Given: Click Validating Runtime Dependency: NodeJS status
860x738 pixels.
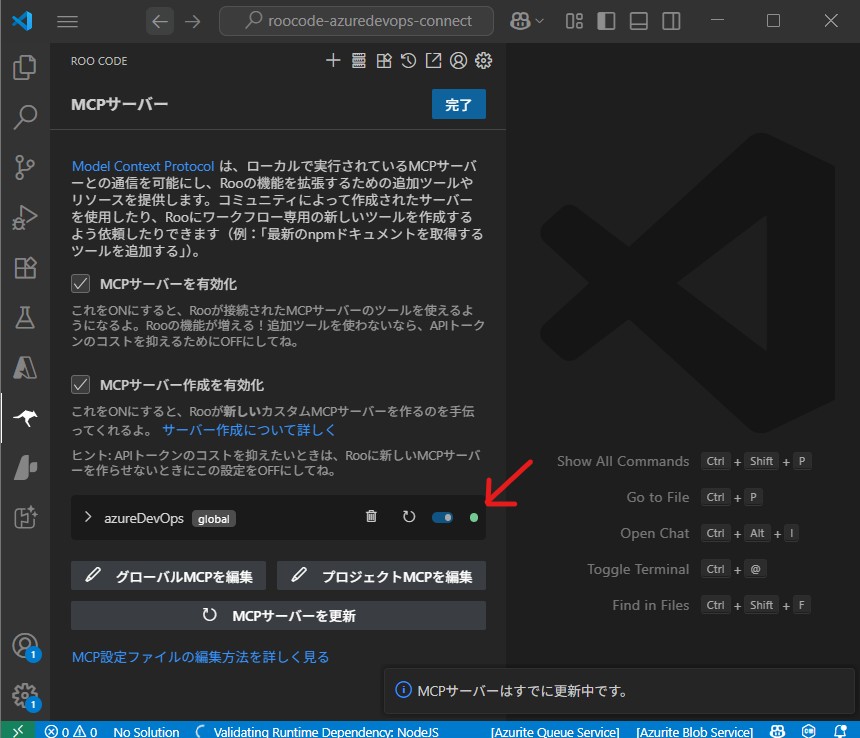Looking at the screenshot, I should click(x=317, y=731).
